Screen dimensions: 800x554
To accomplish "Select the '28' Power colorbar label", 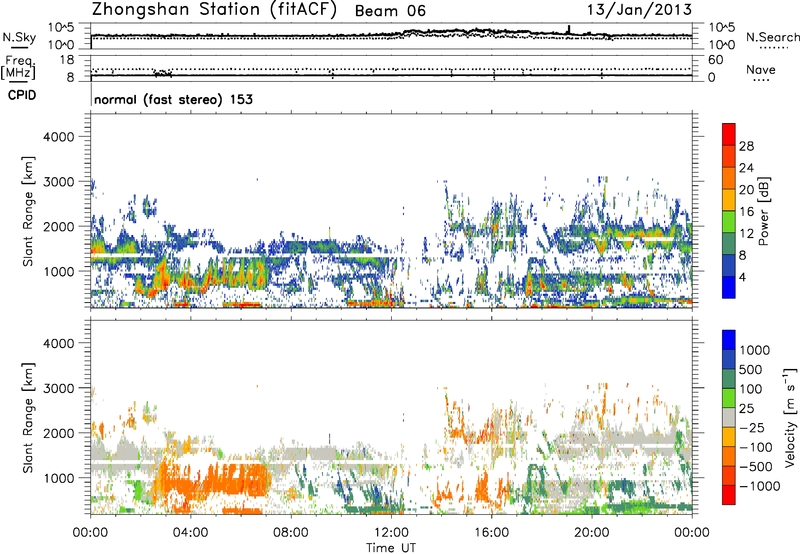I will 746,146.
